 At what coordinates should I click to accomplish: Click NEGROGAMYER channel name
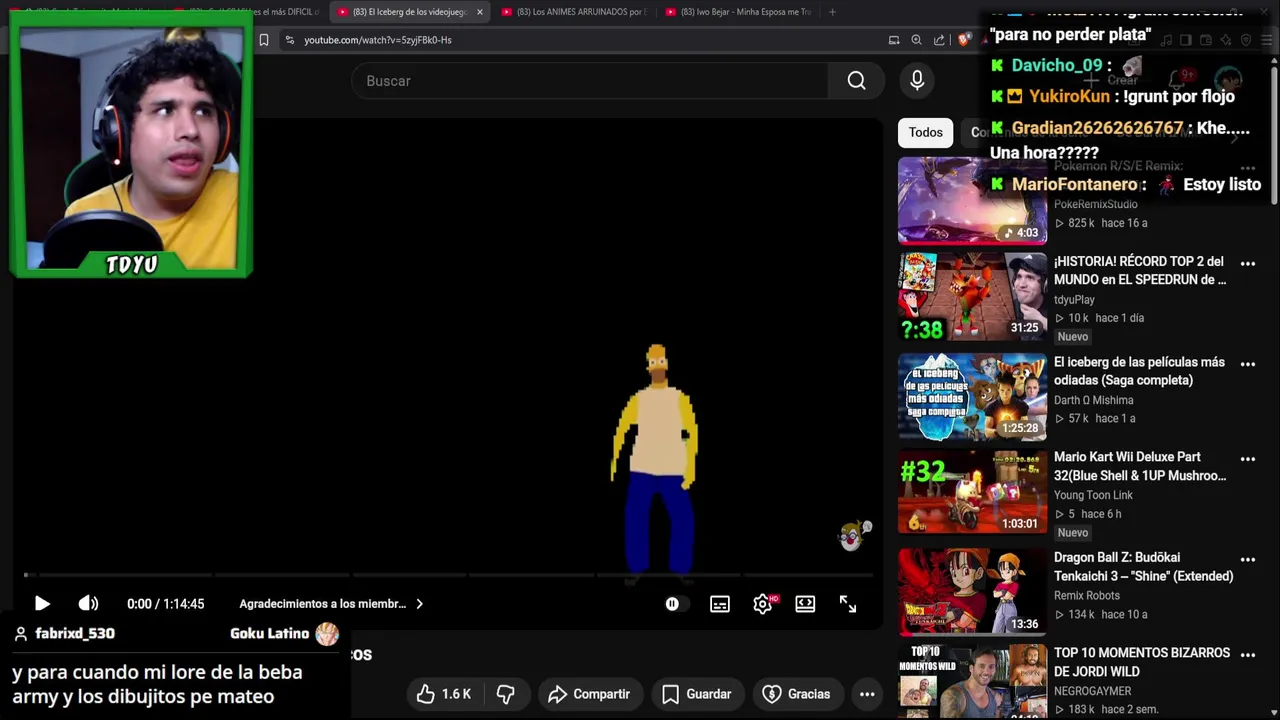pyautogui.click(x=1093, y=691)
